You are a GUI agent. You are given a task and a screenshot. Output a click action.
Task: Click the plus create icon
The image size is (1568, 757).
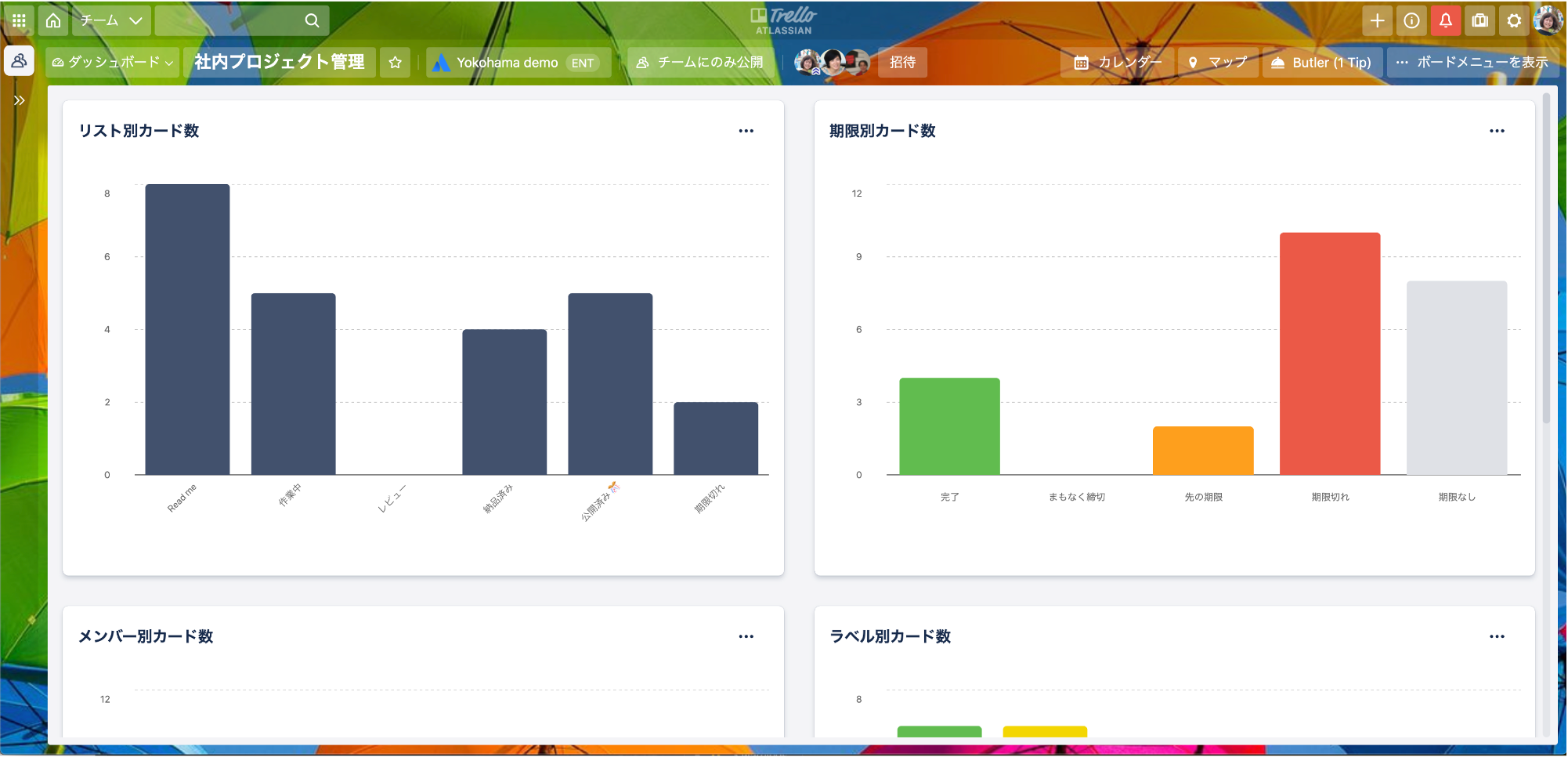(1377, 20)
